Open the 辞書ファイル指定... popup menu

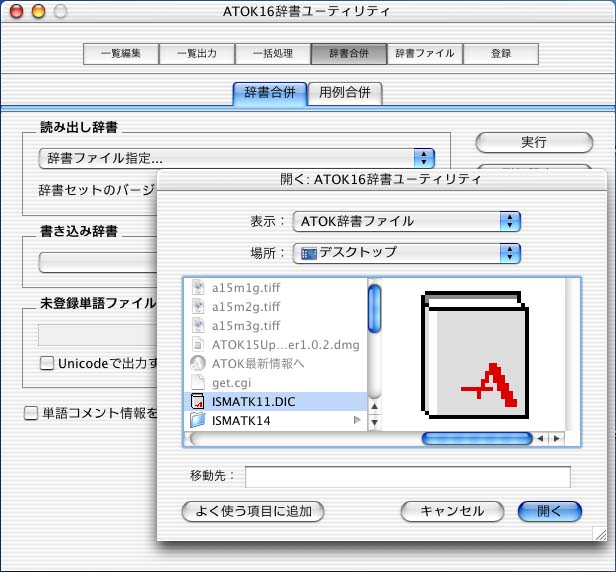tap(237, 158)
